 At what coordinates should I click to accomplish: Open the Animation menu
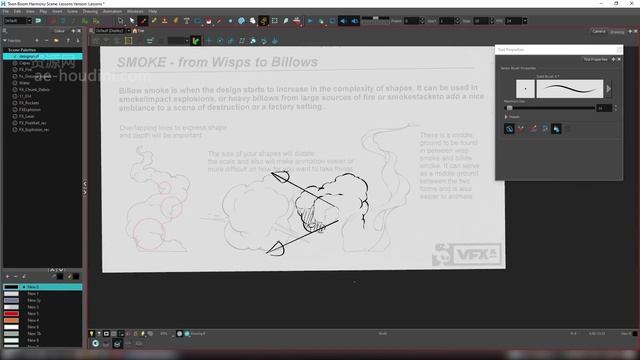click(112, 11)
